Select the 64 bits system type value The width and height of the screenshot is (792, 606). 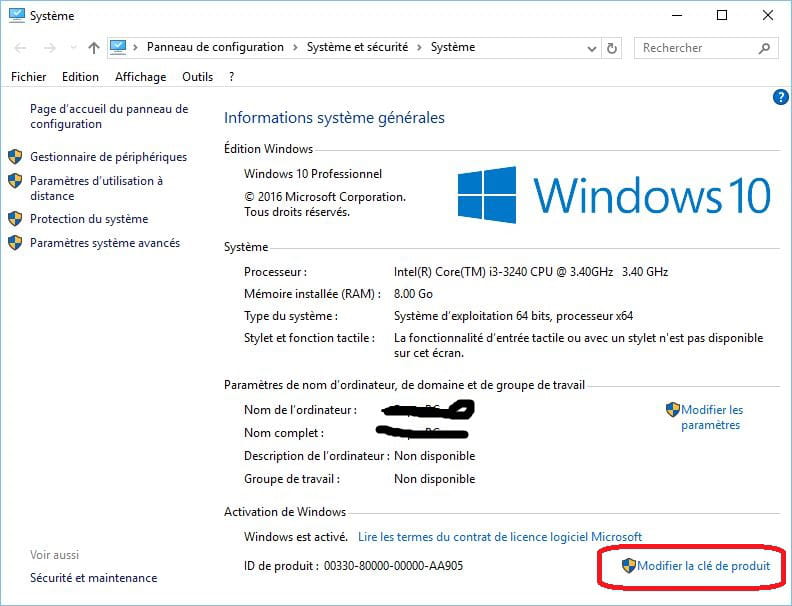[513, 316]
